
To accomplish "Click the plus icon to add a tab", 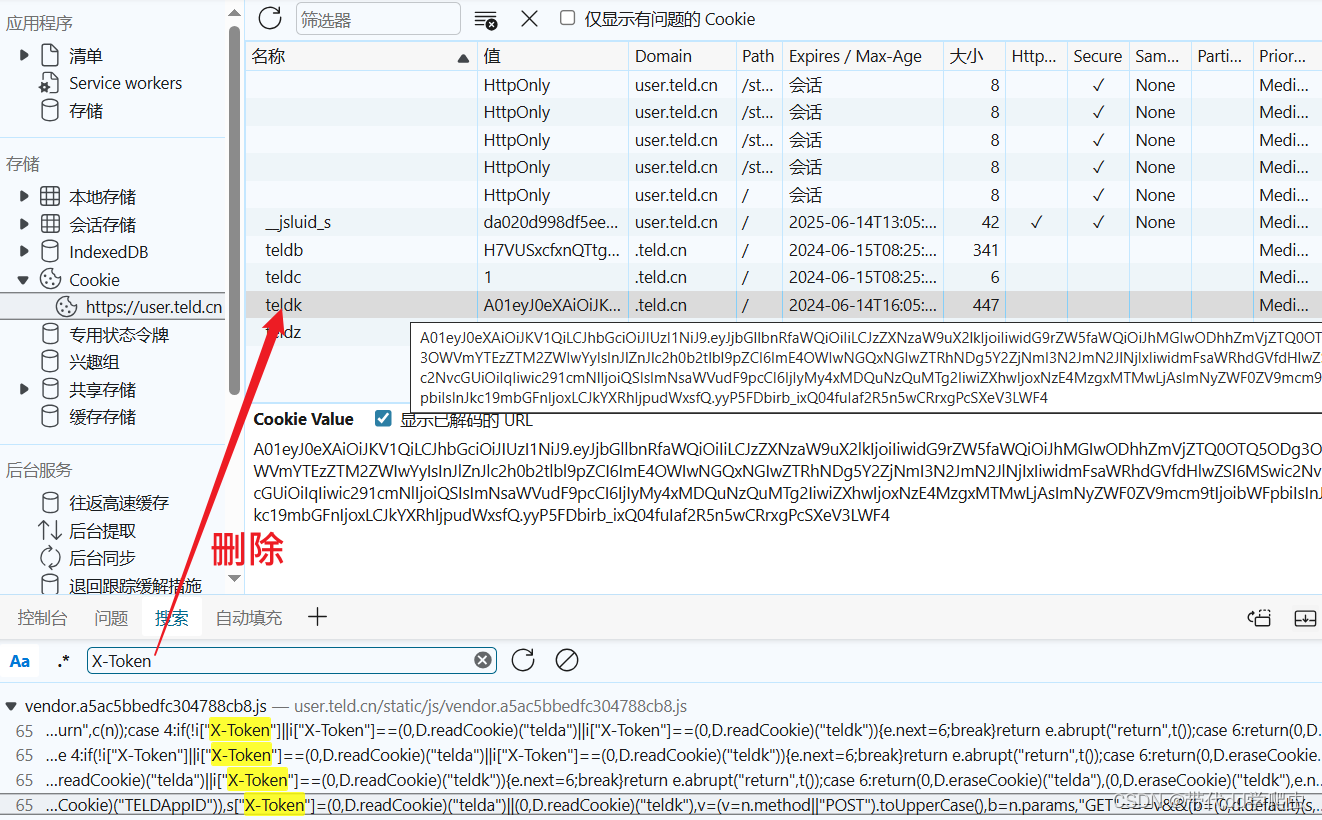I will 317,617.
